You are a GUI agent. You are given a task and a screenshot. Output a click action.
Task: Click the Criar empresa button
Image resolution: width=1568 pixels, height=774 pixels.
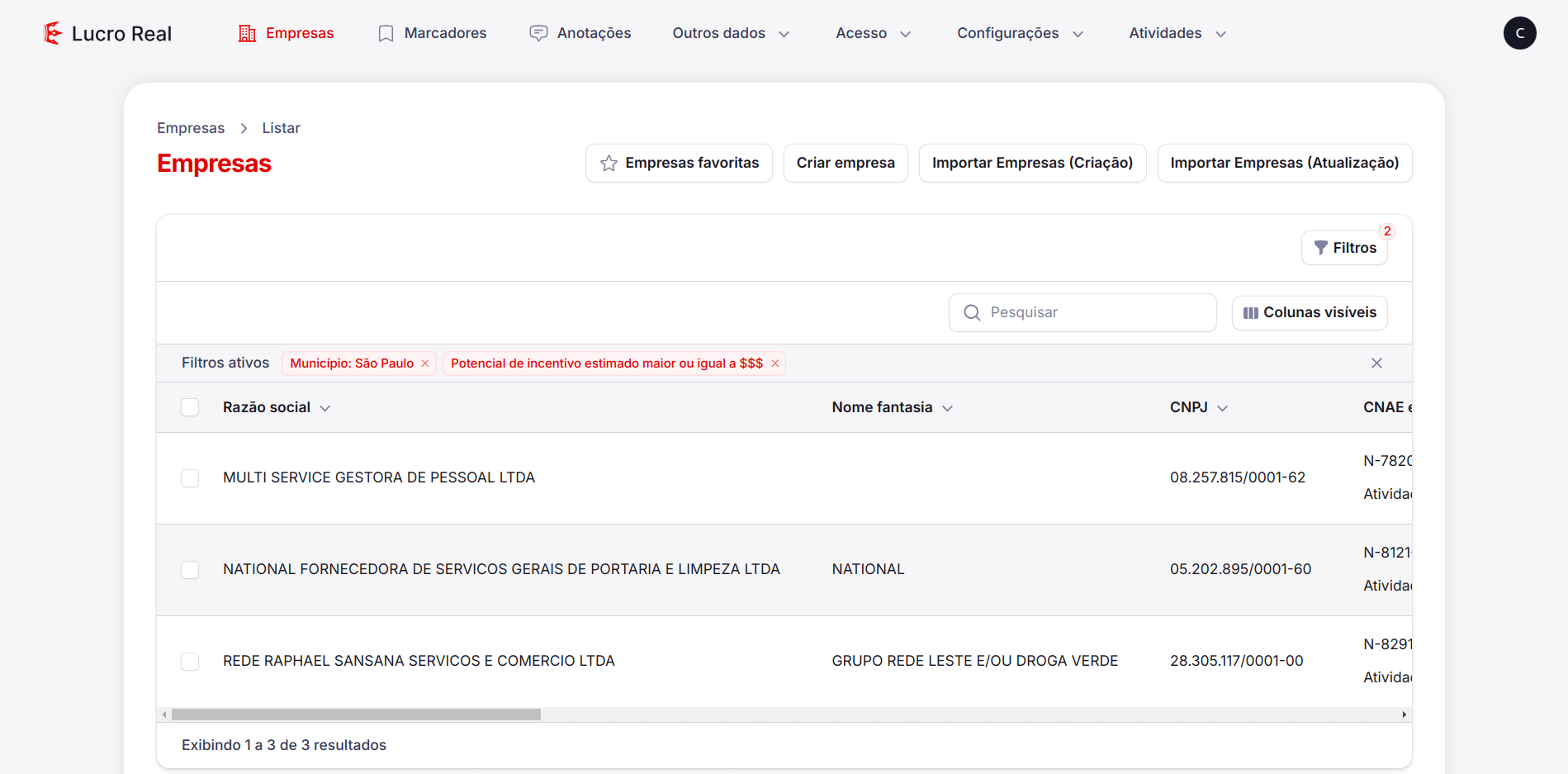click(846, 163)
